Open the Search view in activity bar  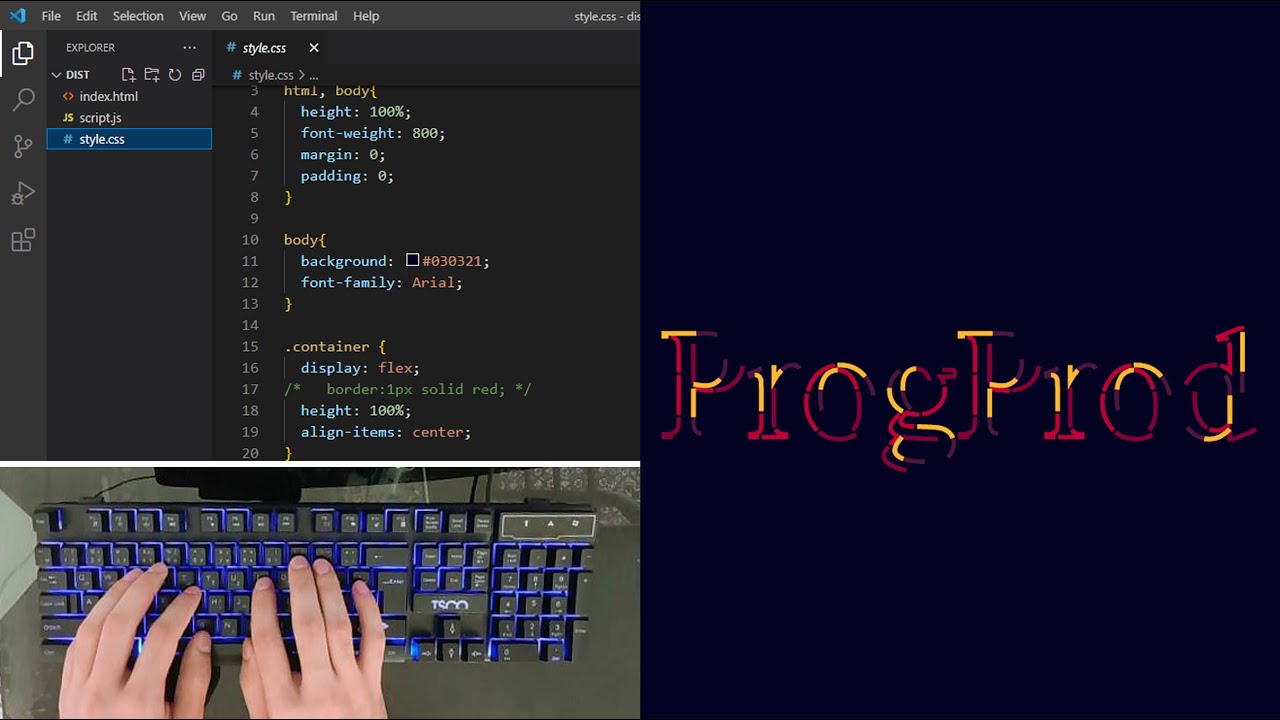tap(23, 100)
